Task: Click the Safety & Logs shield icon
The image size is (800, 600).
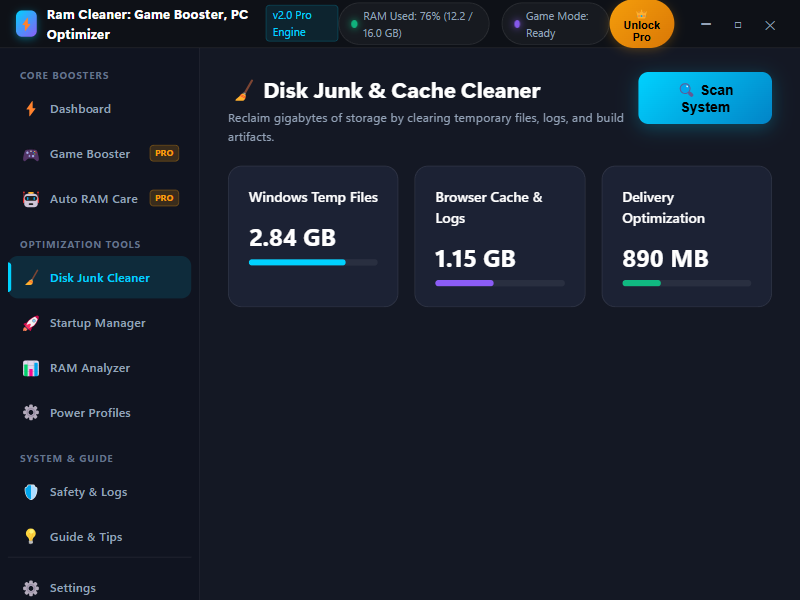Action: tap(31, 492)
